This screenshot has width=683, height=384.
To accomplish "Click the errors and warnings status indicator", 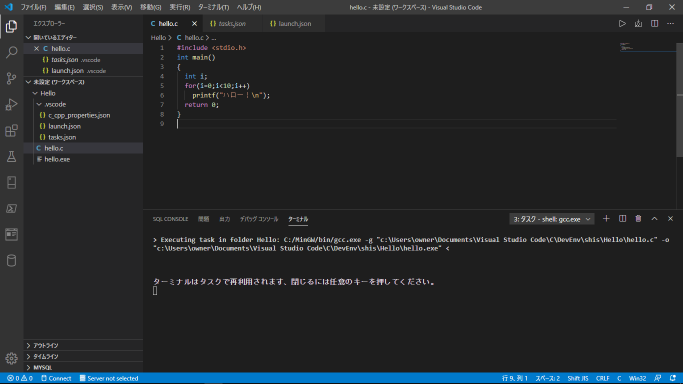I will [20, 378].
